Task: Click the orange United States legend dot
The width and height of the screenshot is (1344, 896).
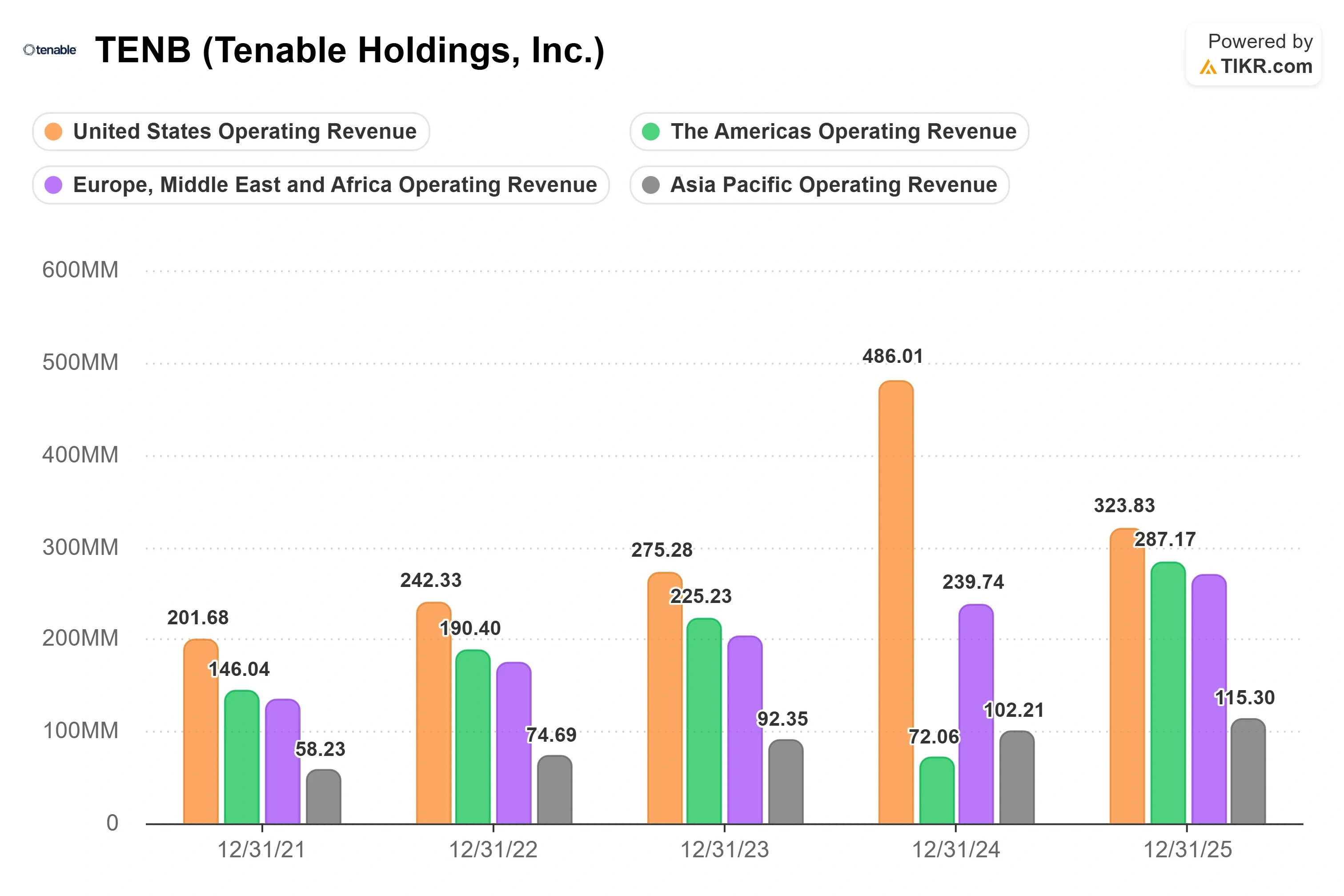Action: tap(53, 132)
